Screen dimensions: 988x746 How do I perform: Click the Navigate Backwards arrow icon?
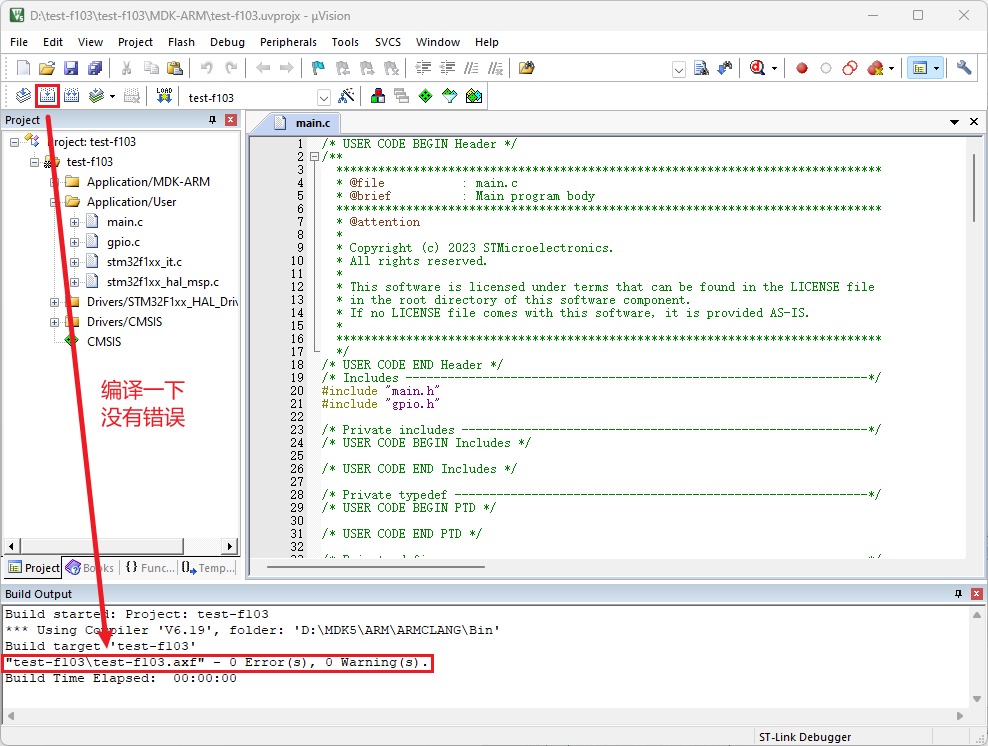(x=263, y=68)
